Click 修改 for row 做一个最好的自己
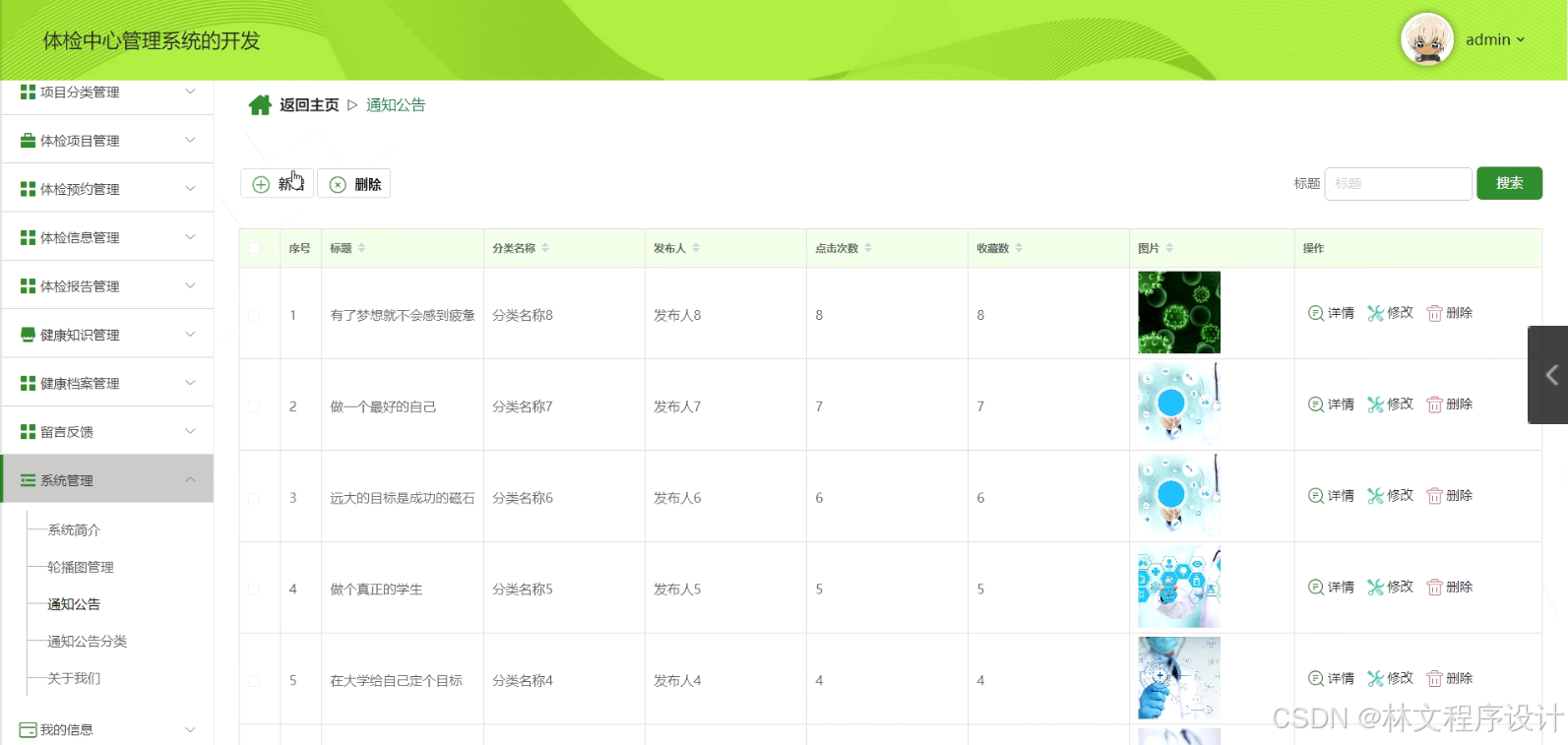The width and height of the screenshot is (1568, 745). [1390, 404]
